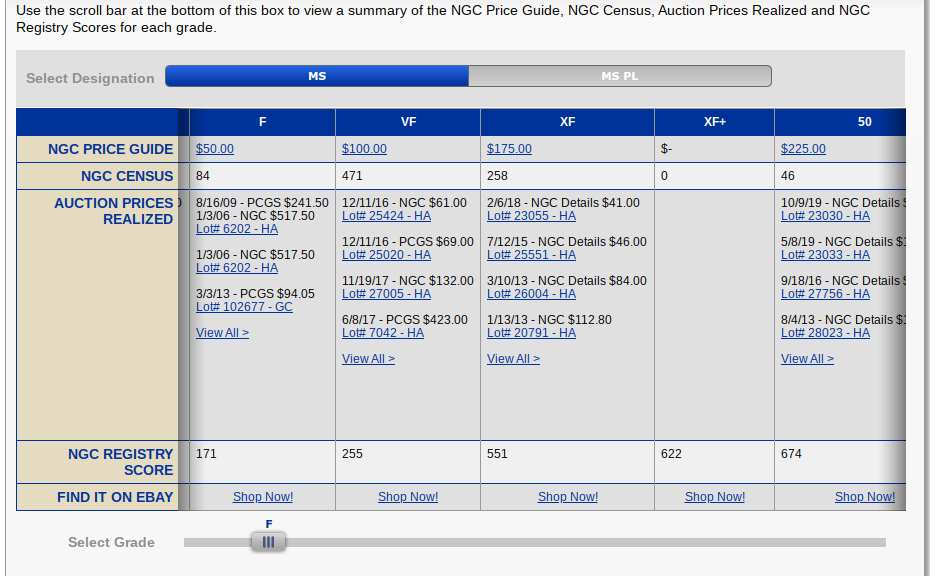
Task: Open Lot# 7042 - HA auction
Action: pos(383,333)
